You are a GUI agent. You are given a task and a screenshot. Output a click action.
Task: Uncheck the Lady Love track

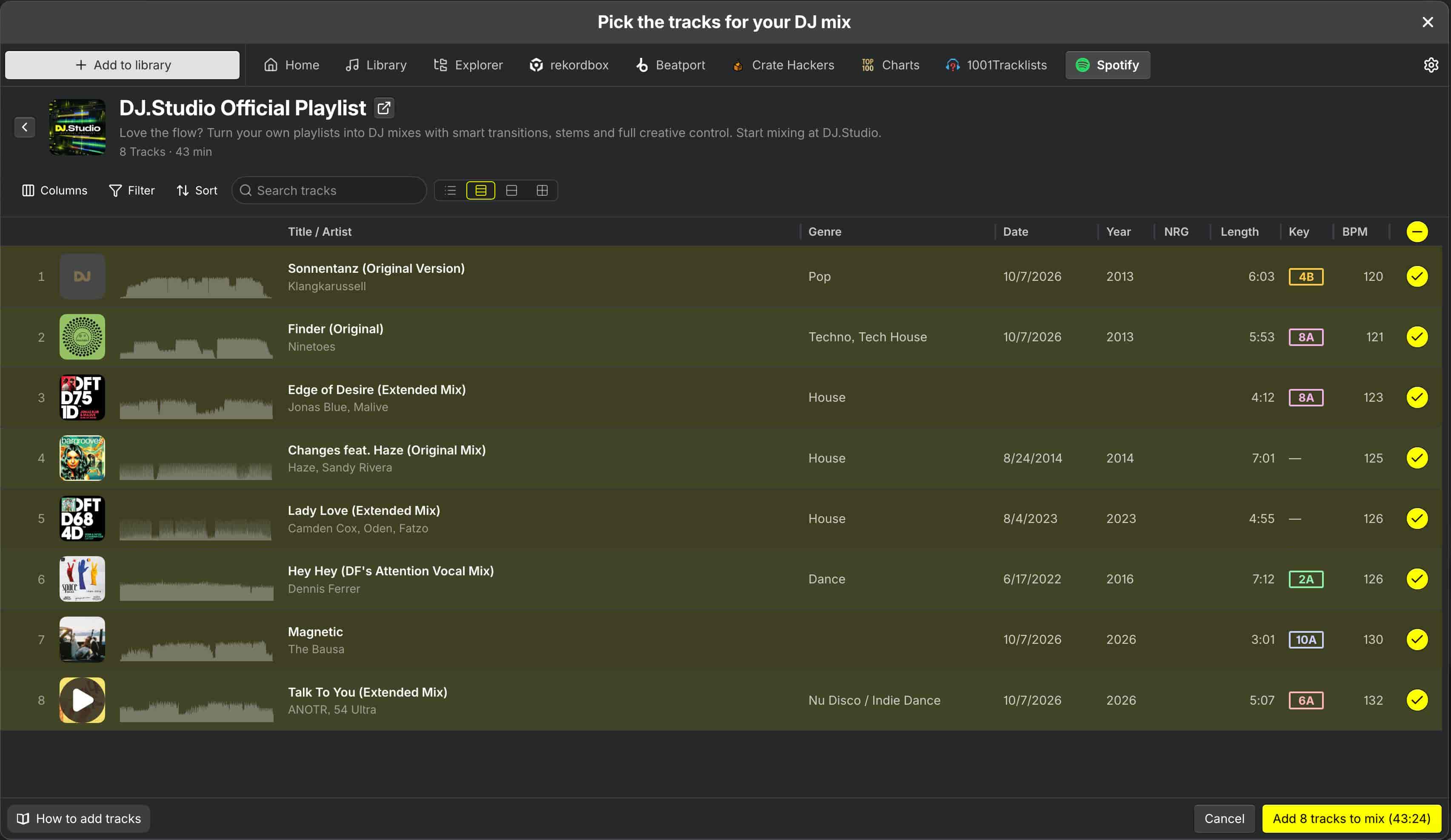[1417, 519]
